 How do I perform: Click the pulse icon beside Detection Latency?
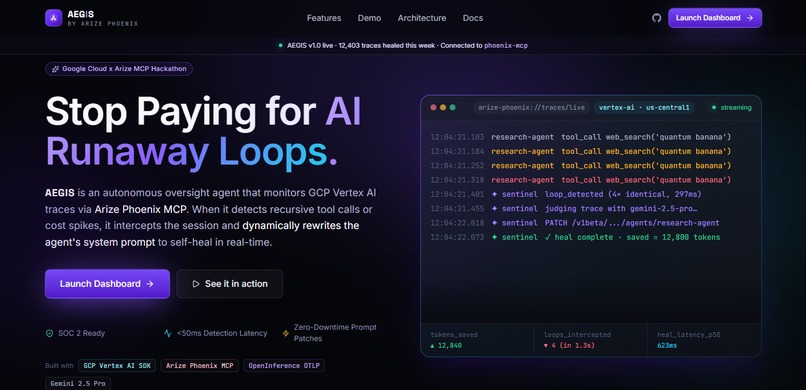(168, 333)
